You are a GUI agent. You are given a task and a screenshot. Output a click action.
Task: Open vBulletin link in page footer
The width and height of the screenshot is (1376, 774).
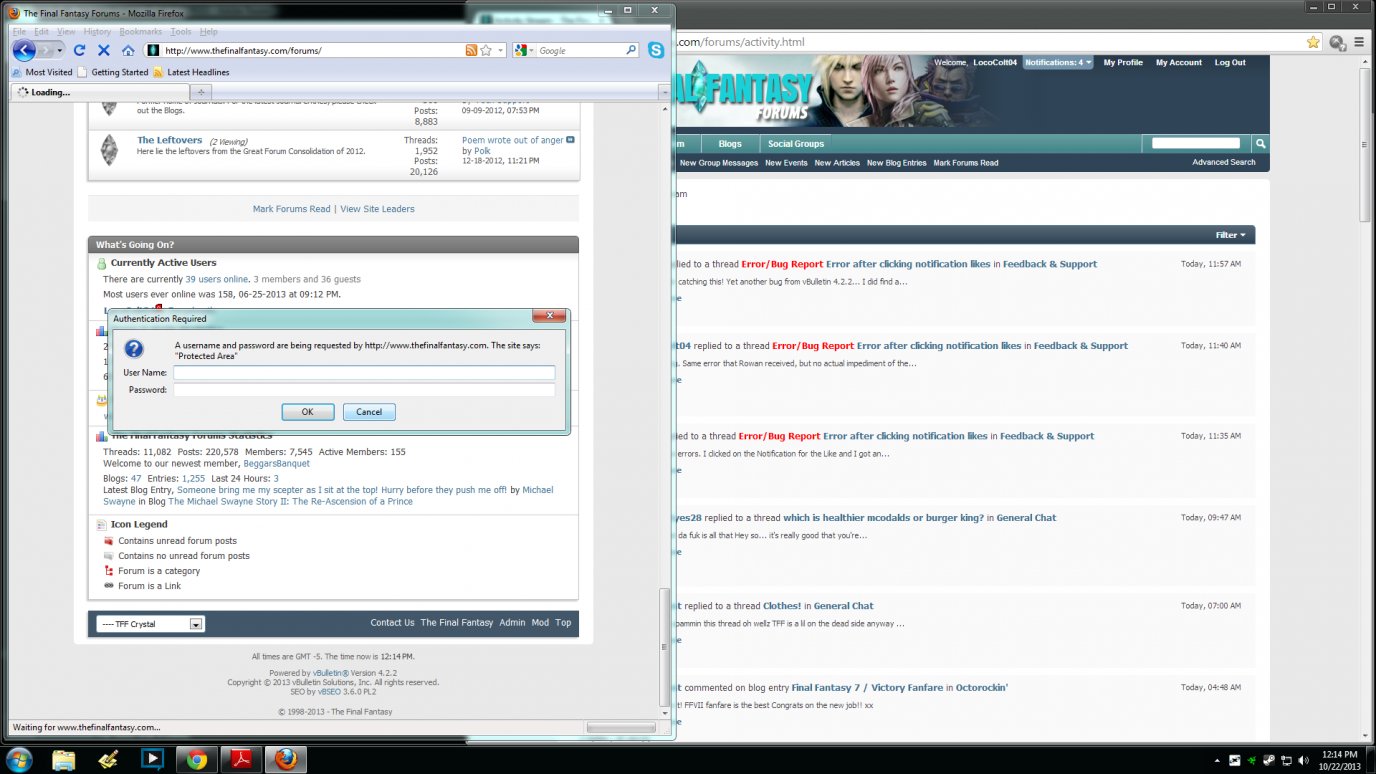331,673
